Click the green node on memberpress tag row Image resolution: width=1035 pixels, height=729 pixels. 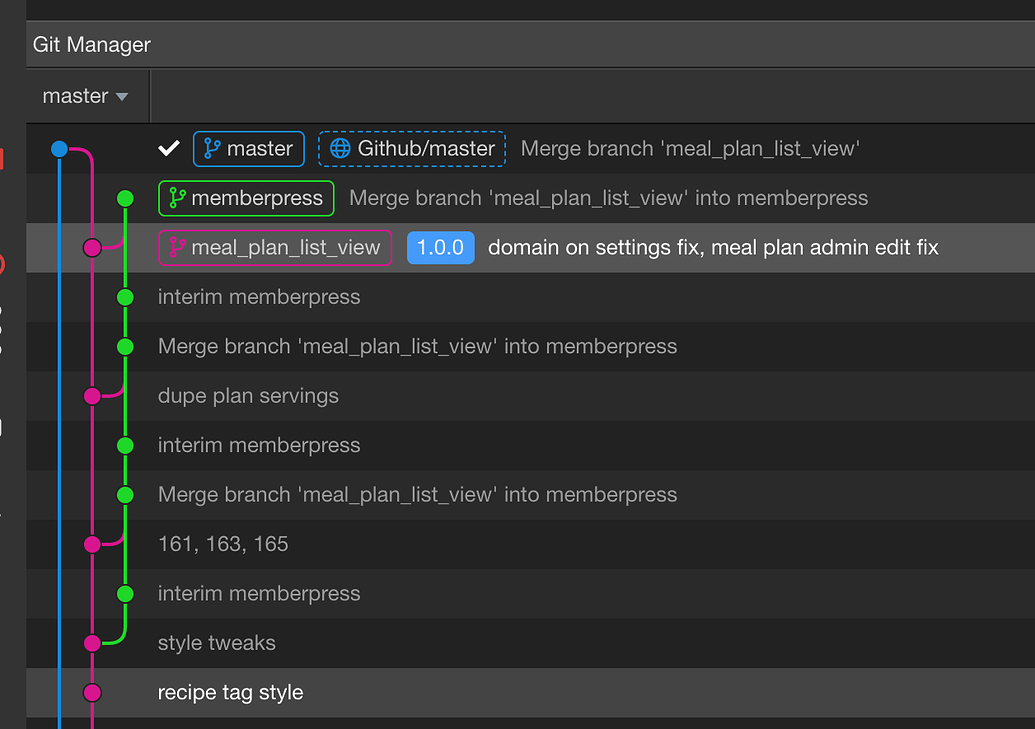click(125, 198)
